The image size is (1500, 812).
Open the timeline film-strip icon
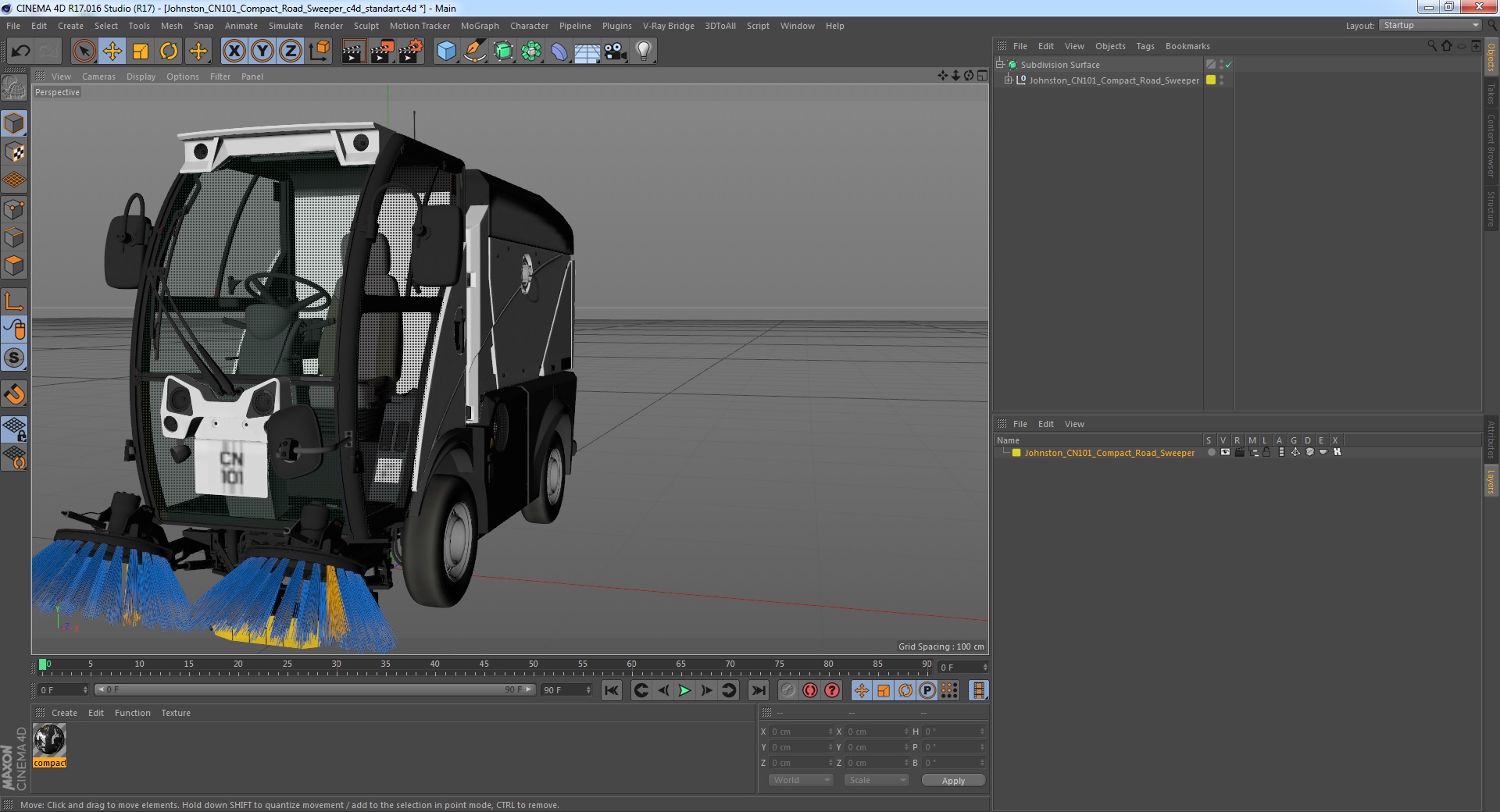978,690
